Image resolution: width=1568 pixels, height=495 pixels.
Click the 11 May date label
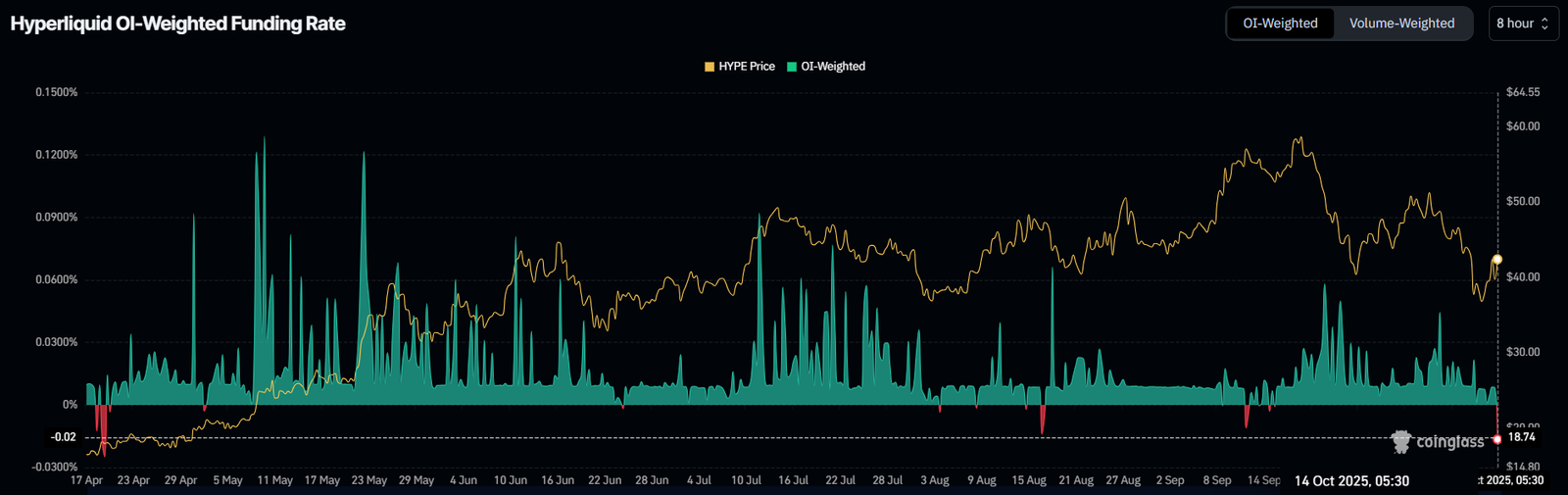[x=275, y=480]
